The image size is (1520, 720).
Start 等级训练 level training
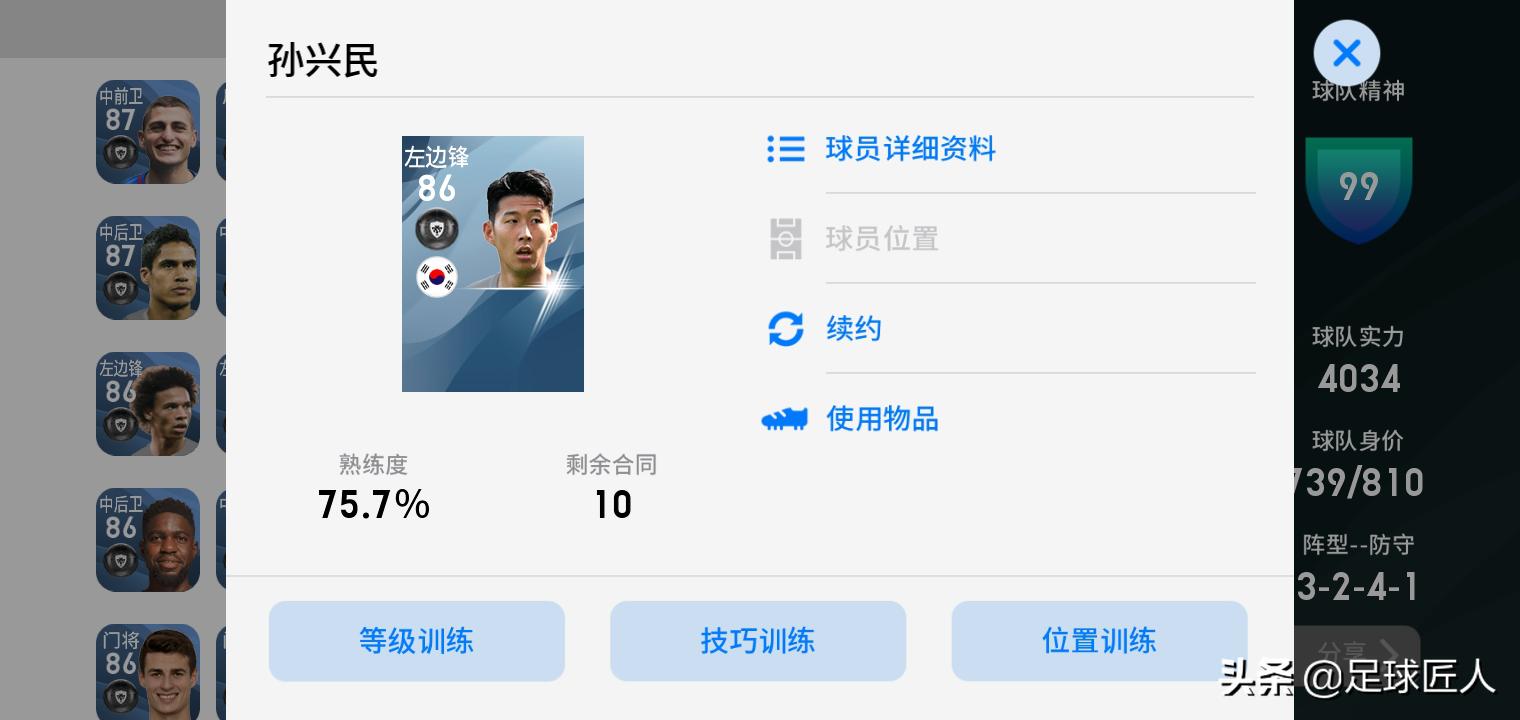pyautogui.click(x=417, y=641)
